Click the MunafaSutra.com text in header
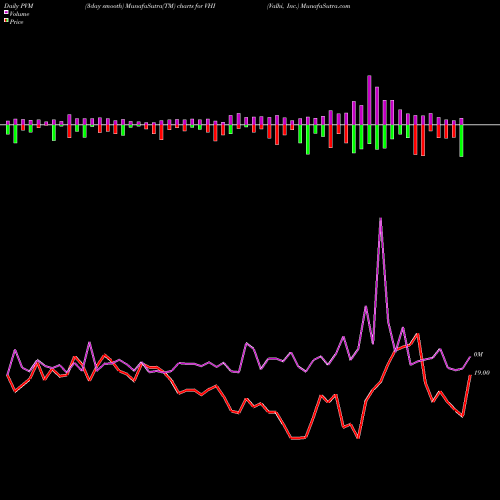Viewport: 500px width, 500px height. [x=325, y=6]
